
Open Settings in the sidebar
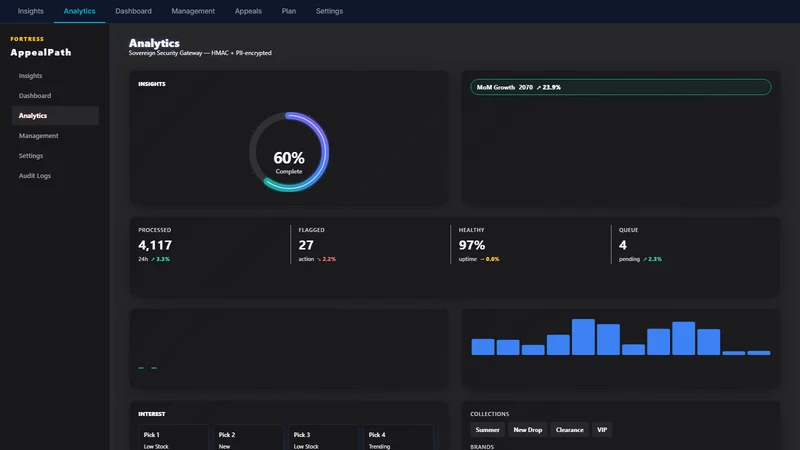pos(55,155)
